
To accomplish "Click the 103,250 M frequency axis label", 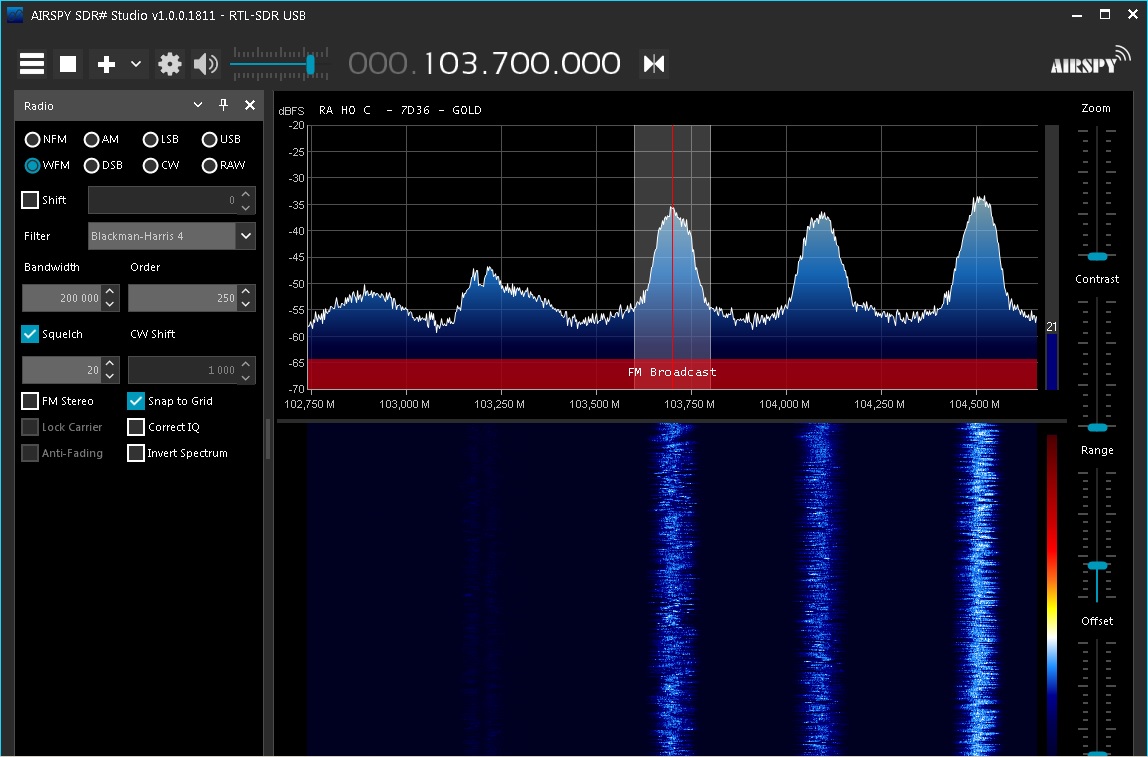I will pos(499,404).
